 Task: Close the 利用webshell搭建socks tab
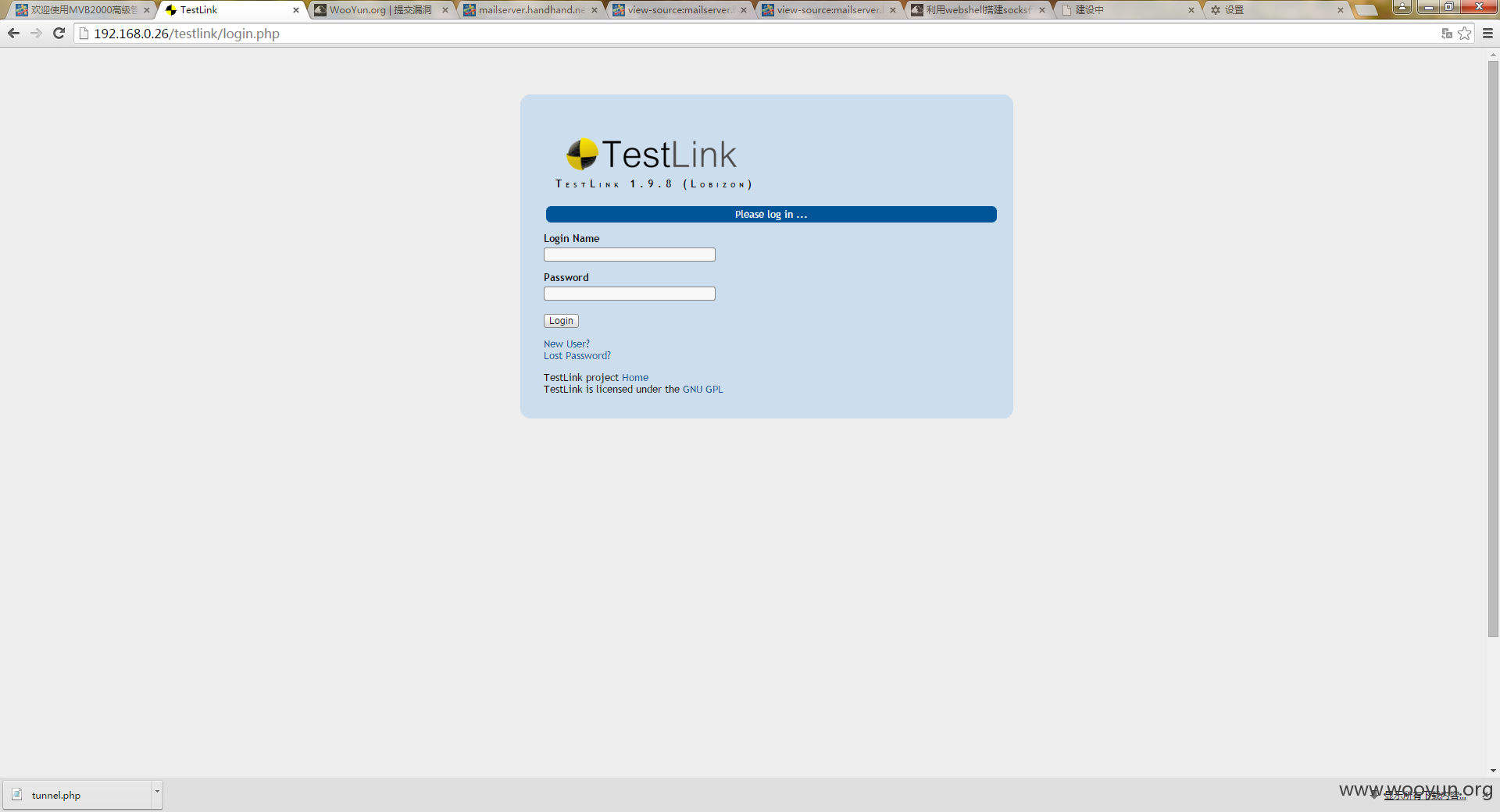pyautogui.click(x=1042, y=10)
